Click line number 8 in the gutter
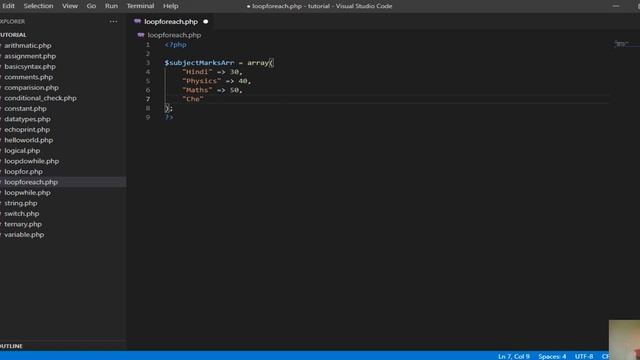The image size is (640, 360). [x=148, y=108]
